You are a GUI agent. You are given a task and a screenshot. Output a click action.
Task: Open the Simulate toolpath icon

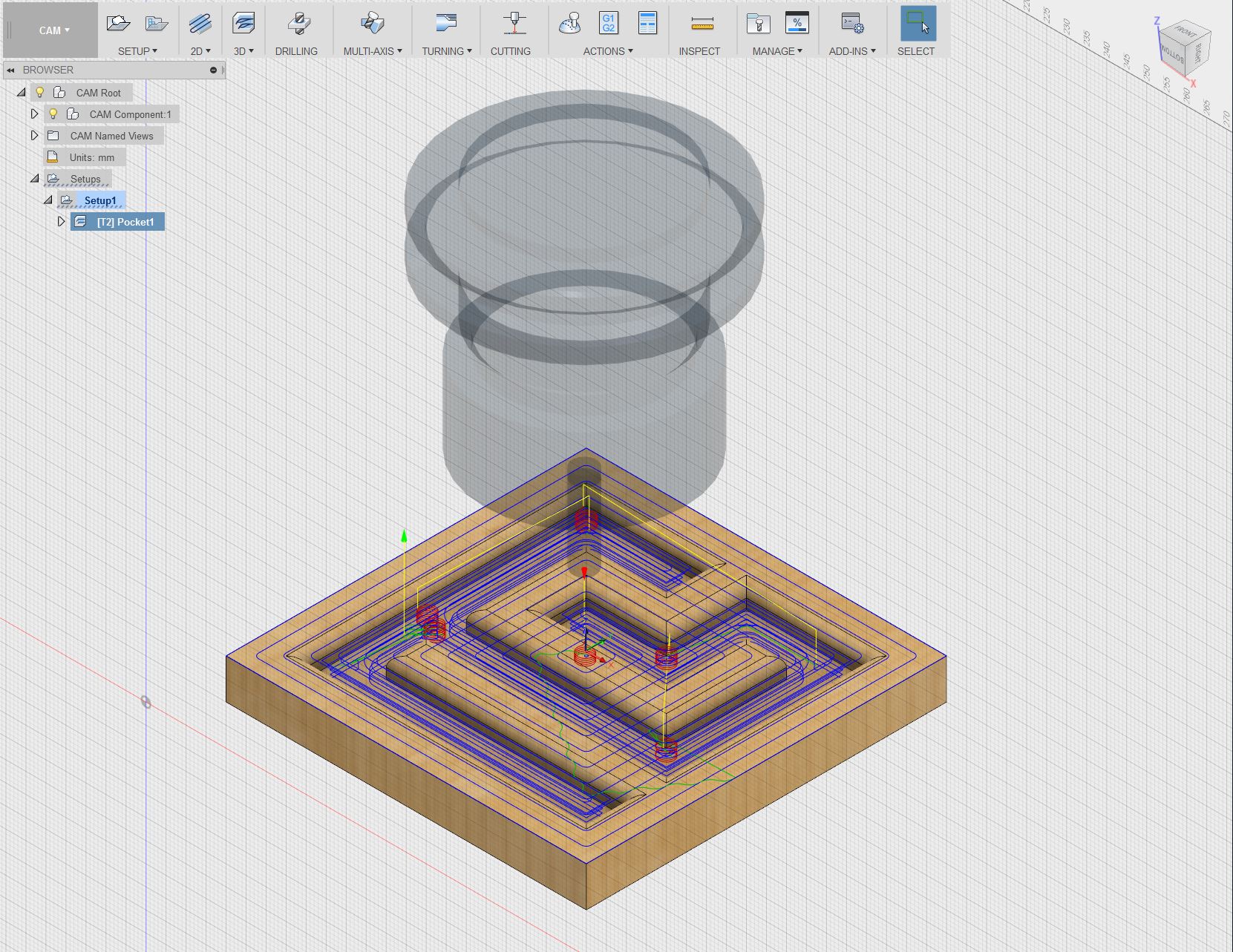(x=569, y=24)
